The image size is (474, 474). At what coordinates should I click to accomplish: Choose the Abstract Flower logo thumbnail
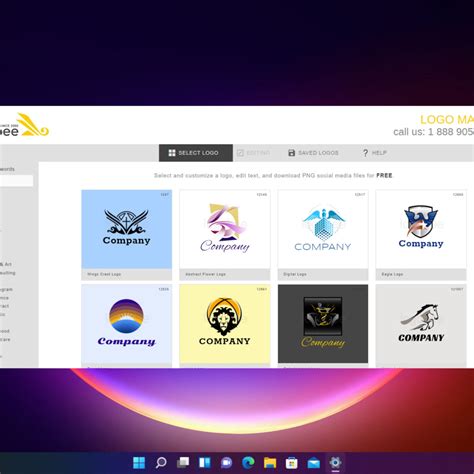[225, 229]
